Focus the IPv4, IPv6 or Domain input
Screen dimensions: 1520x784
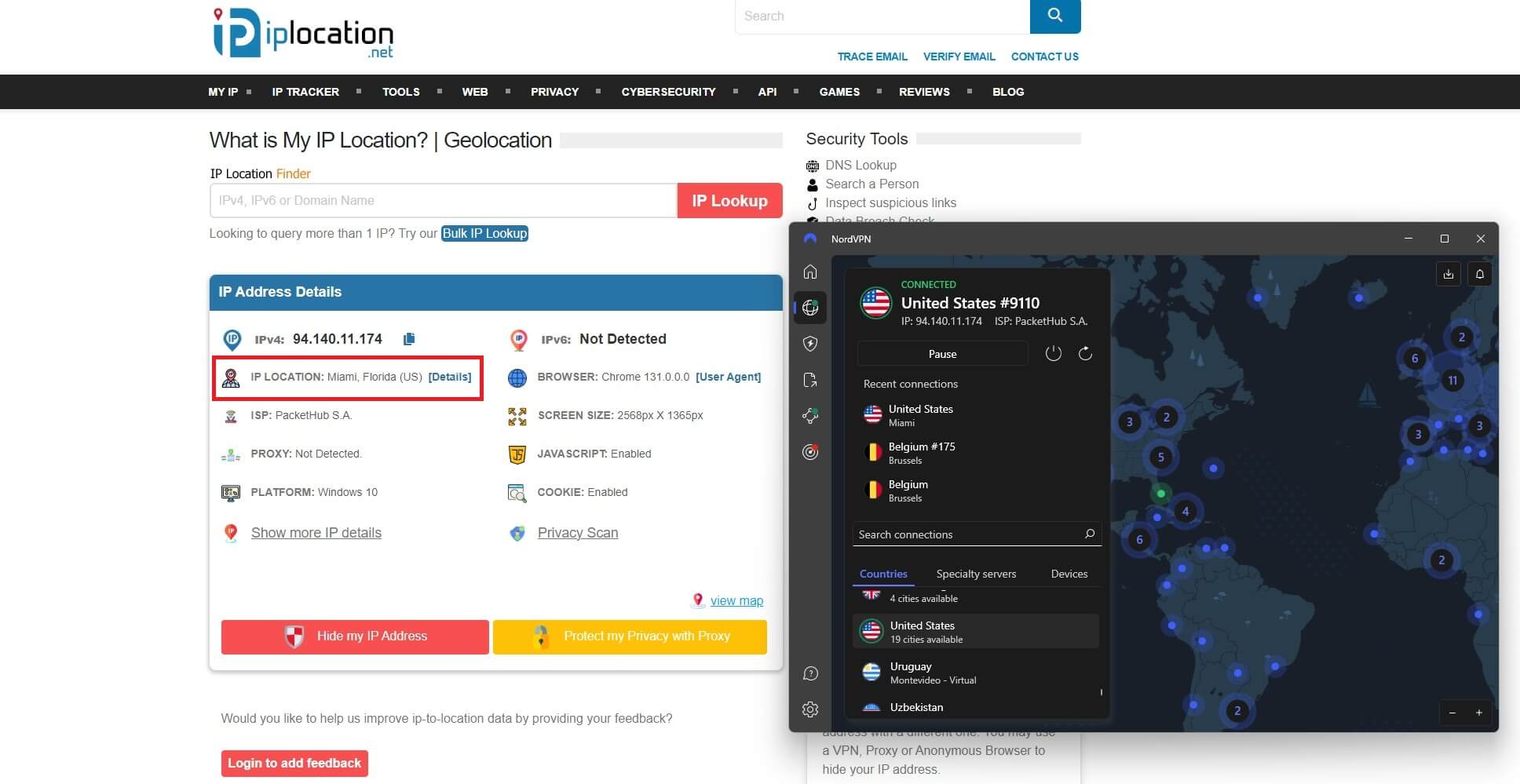click(x=444, y=200)
